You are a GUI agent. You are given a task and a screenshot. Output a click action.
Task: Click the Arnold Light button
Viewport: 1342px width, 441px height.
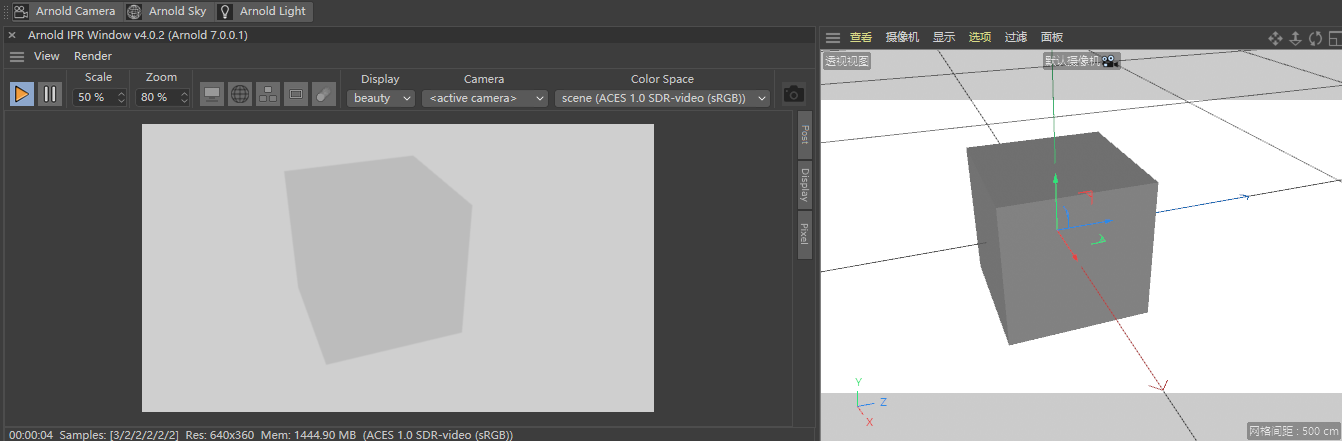(x=264, y=12)
